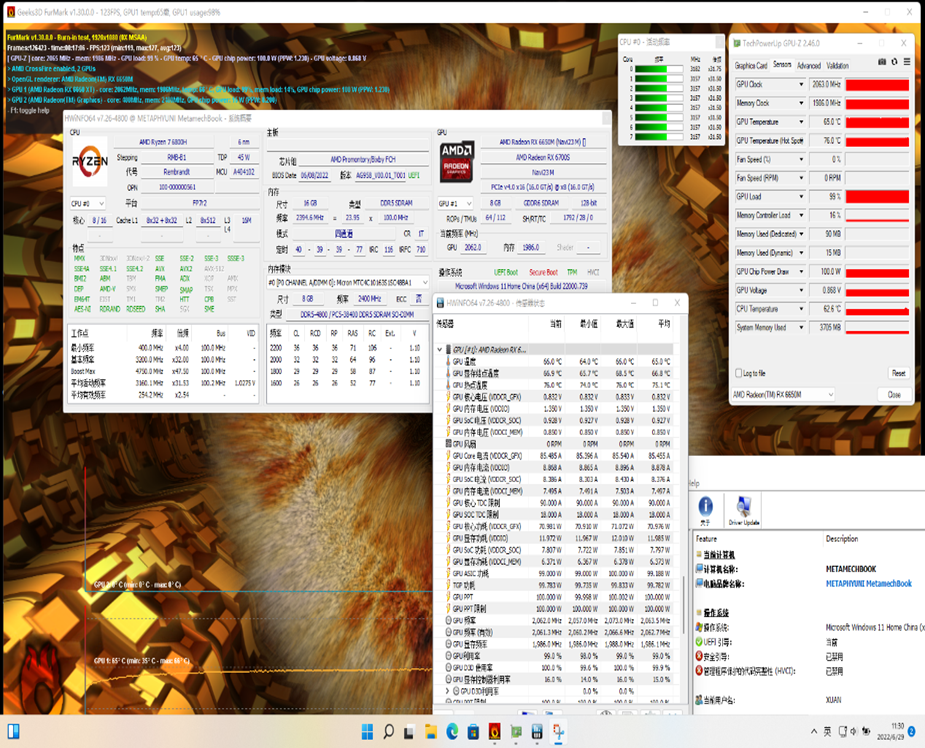Click the Snipping Tool taskbar icon
The height and width of the screenshot is (748, 925).
coord(558,732)
